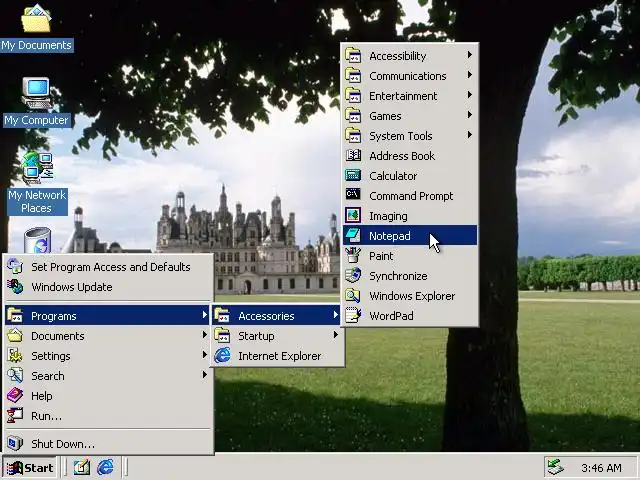The image size is (640, 480).
Task: Click the Help book icon
Action: 15,396
